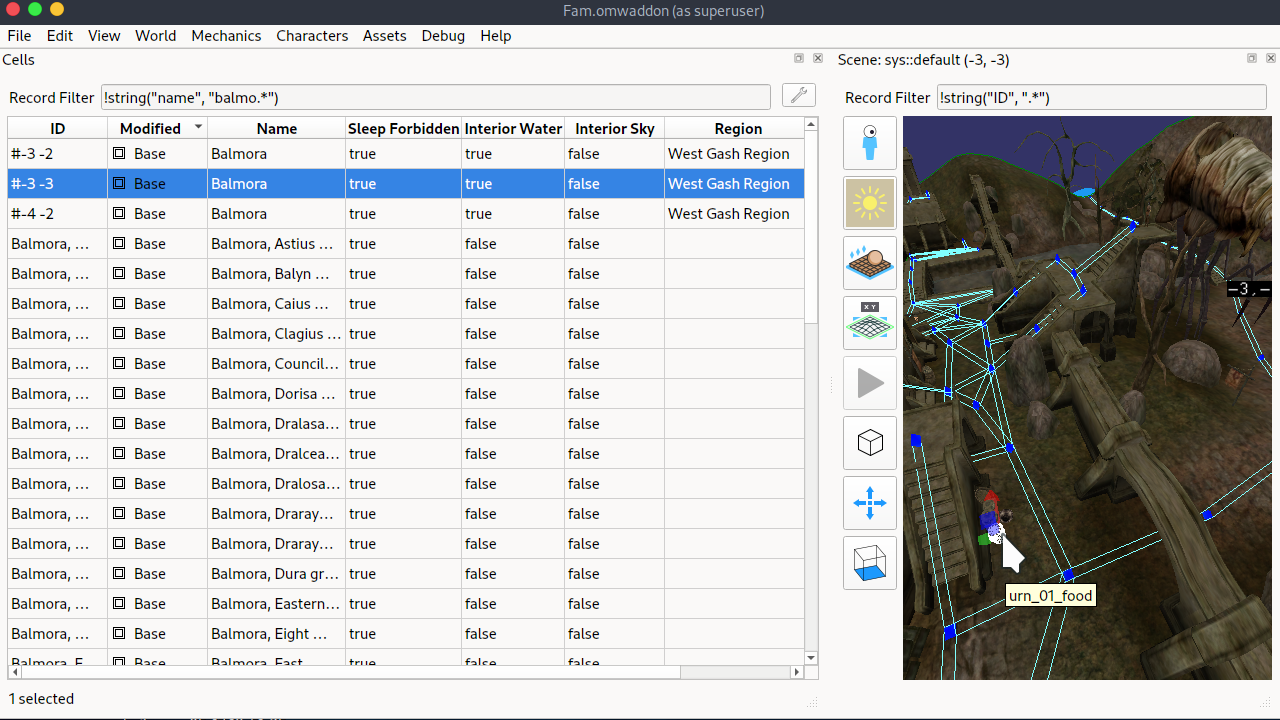Sort by the Interior Water column header

point(513,128)
